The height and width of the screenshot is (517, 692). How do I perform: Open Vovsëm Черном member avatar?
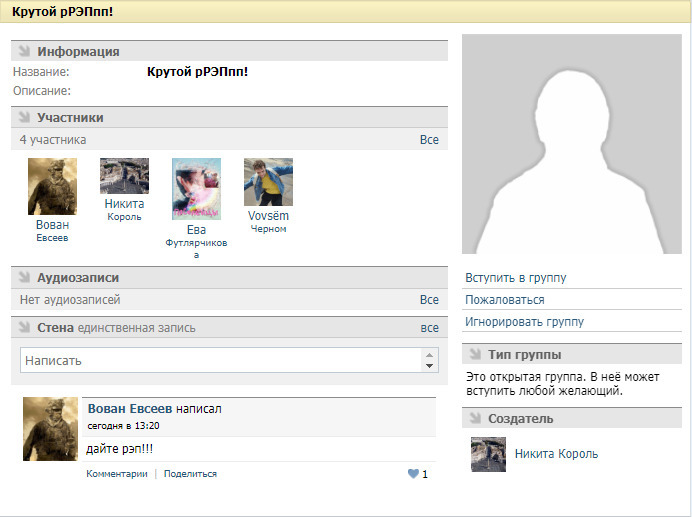point(268,182)
